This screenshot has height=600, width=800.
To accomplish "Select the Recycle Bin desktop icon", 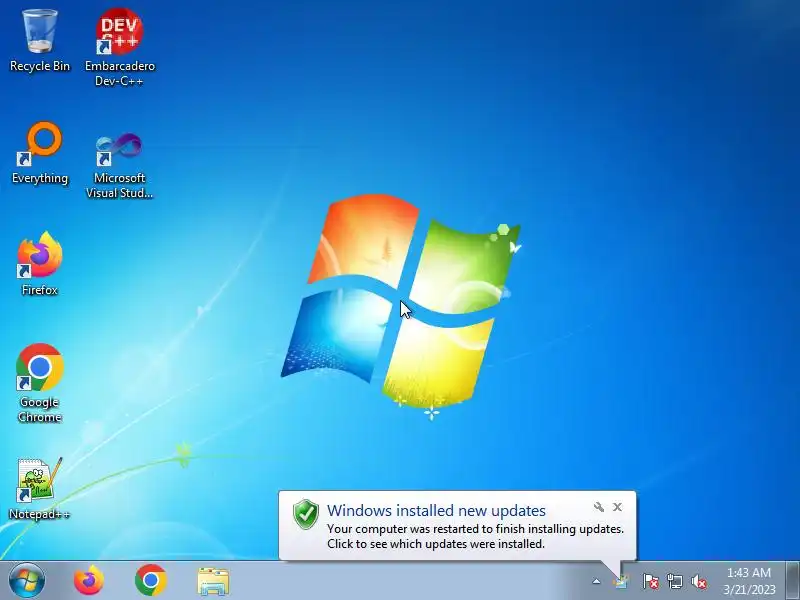I will coord(40,41).
